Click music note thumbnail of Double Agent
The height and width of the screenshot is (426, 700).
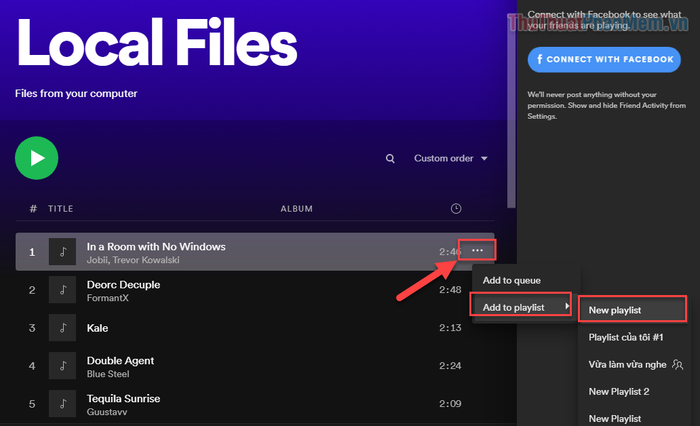pos(62,366)
